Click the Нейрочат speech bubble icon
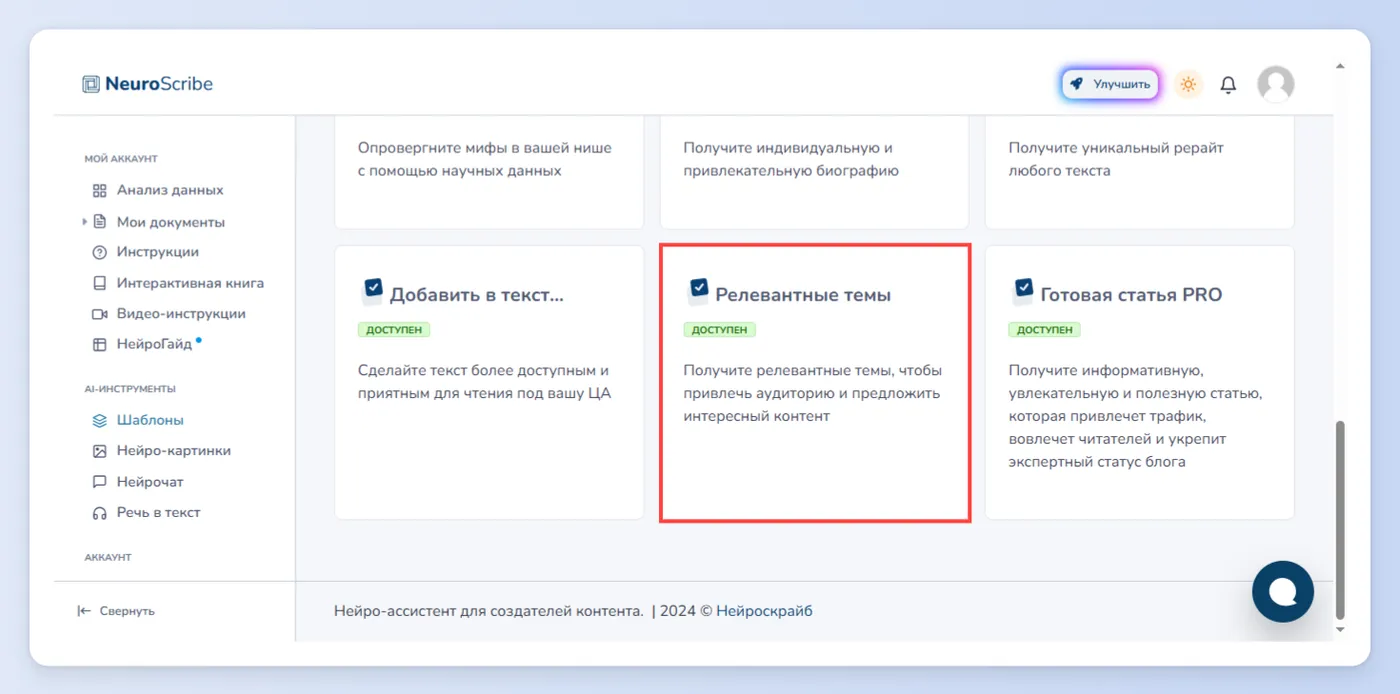 click(x=99, y=482)
